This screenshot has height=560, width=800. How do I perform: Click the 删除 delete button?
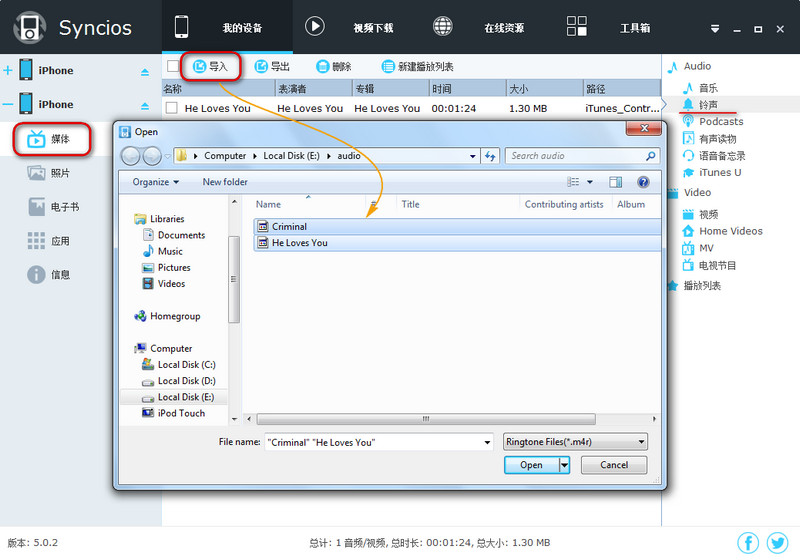pos(334,66)
